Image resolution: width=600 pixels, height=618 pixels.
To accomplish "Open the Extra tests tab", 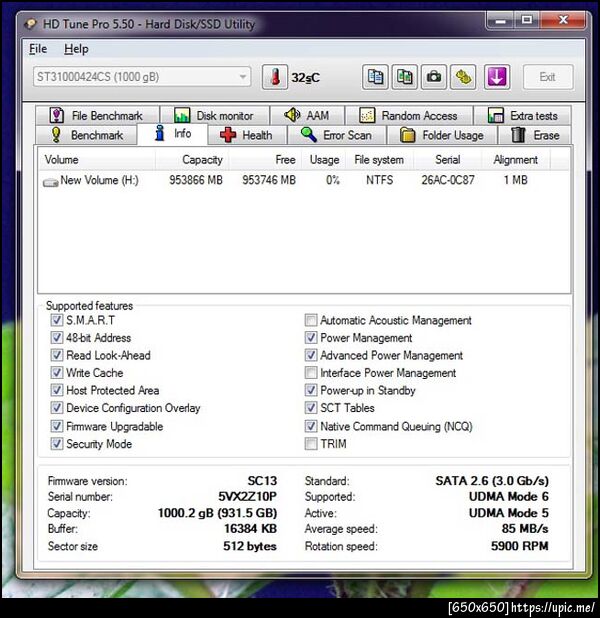I will pos(522,115).
